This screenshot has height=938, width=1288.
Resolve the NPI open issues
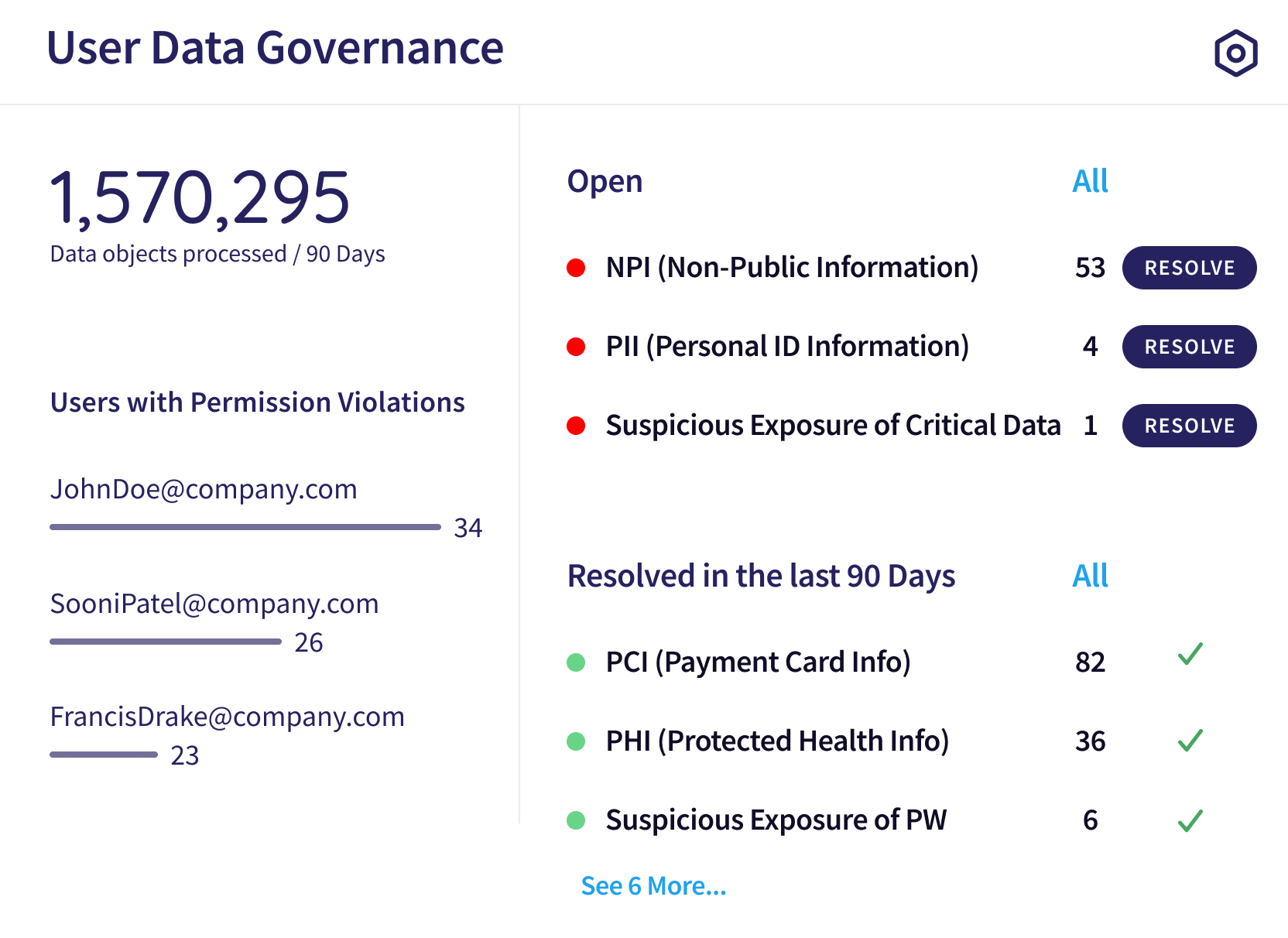pos(1189,268)
